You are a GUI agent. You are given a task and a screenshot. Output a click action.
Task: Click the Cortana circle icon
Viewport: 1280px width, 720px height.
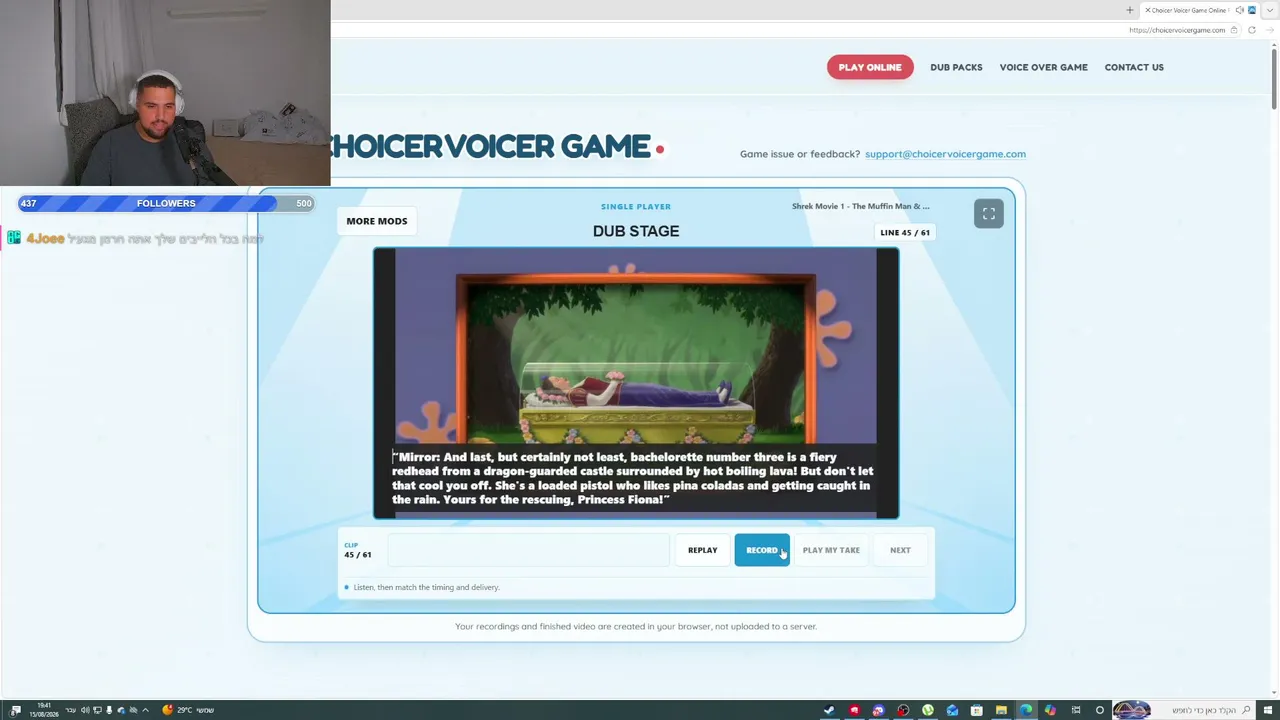click(x=1100, y=710)
